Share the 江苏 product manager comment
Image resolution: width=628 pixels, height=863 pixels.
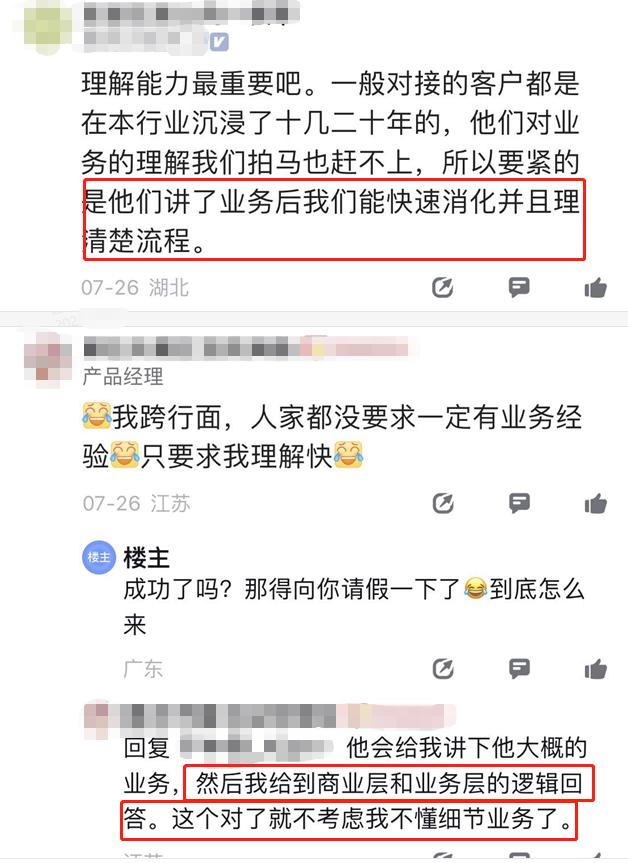click(443, 503)
